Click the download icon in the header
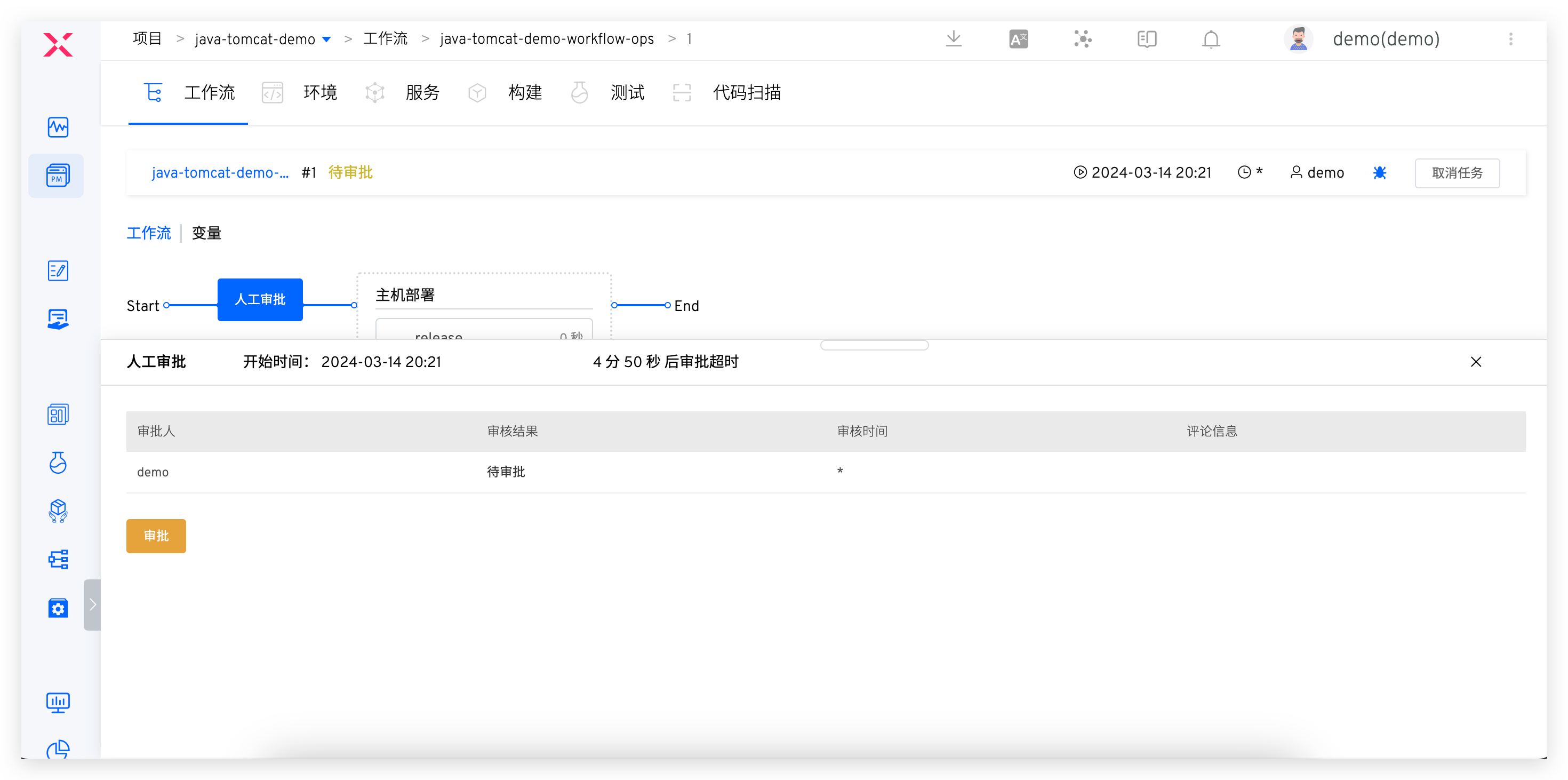The image size is (1568, 780). pos(954,39)
